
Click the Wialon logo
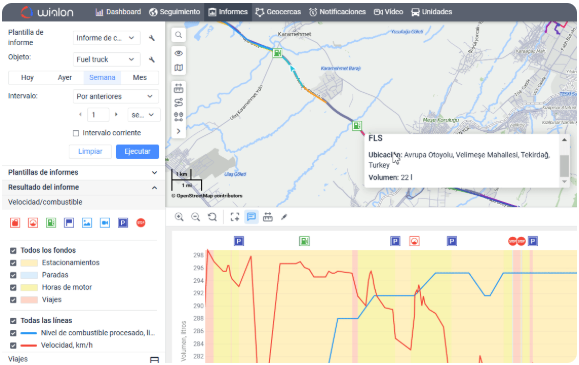pyautogui.click(x=47, y=12)
